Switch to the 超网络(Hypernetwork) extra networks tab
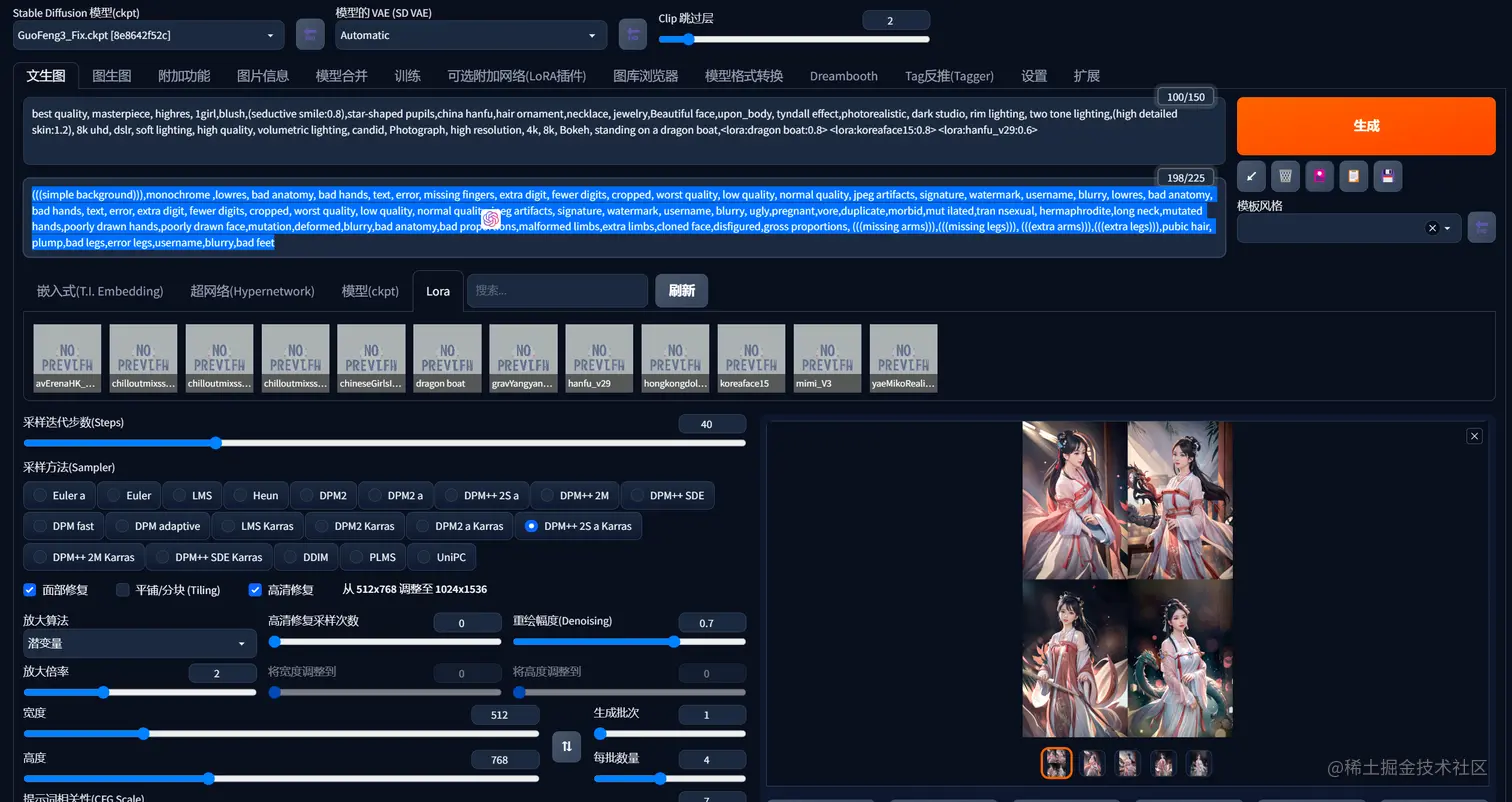 252,291
